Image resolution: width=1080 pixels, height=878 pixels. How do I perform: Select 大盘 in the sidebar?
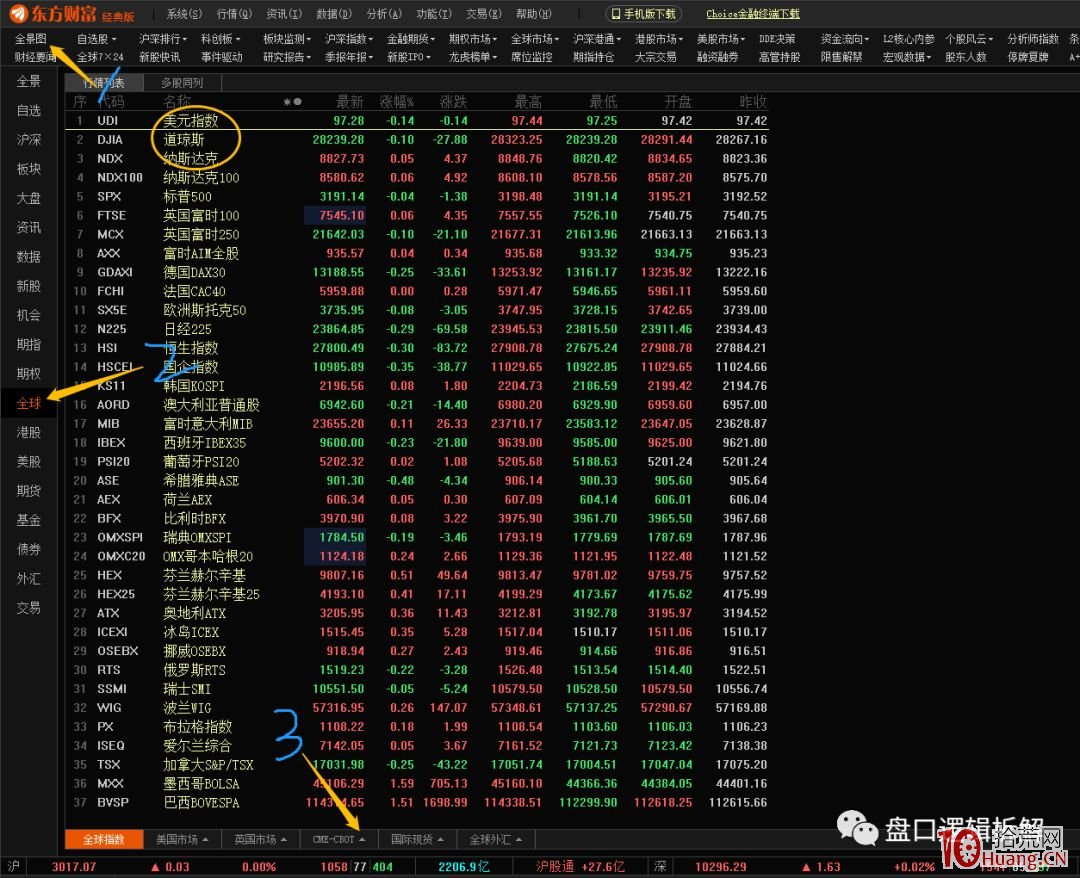[28, 198]
